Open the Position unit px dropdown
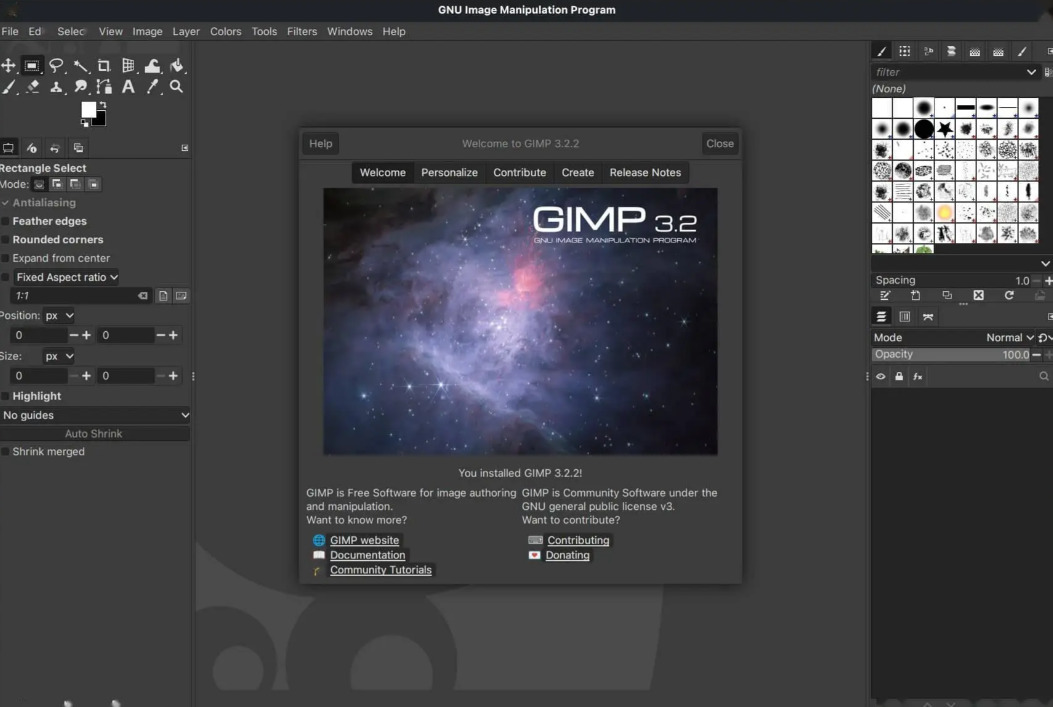 [59, 316]
